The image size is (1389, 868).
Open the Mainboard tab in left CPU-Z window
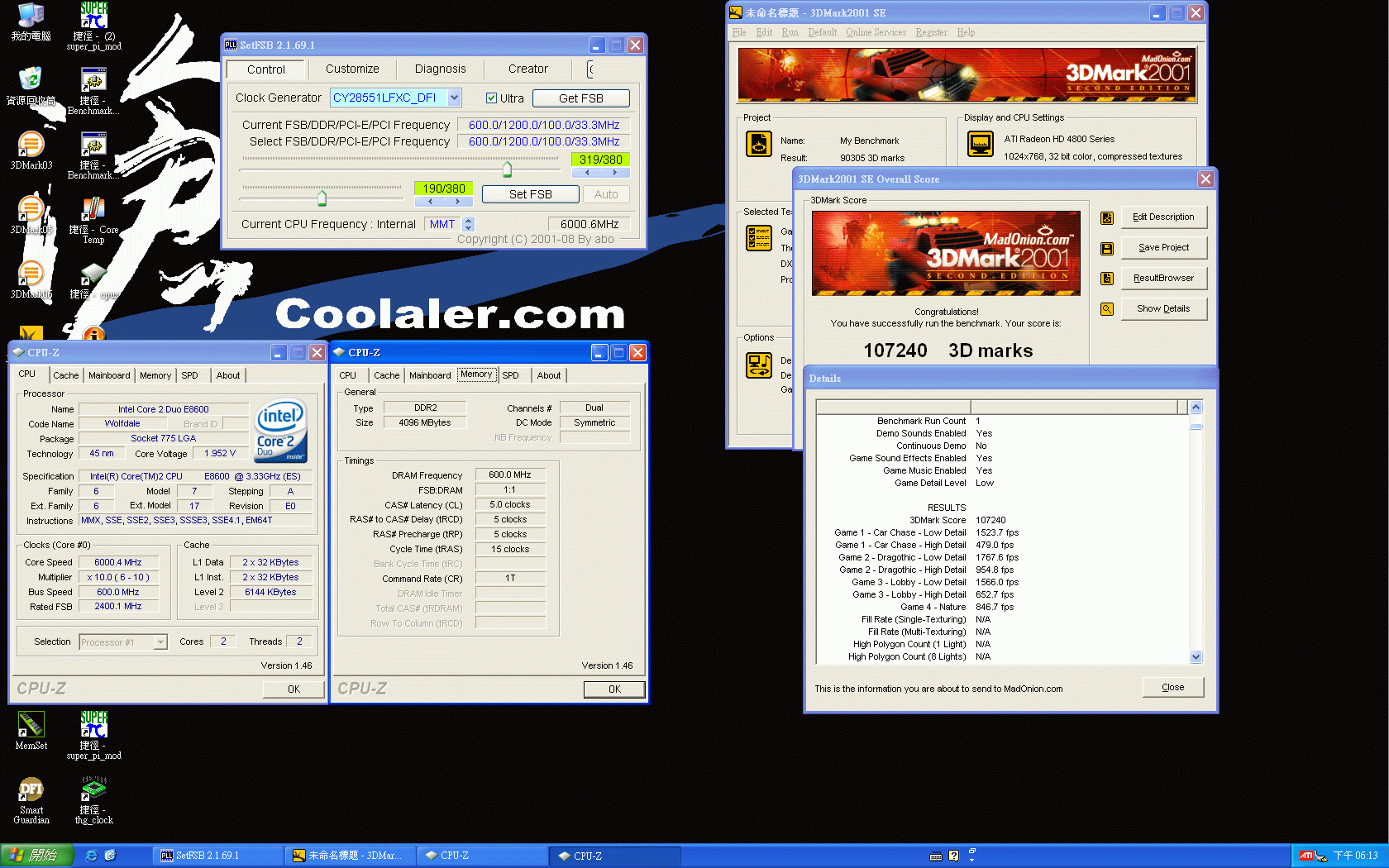(109, 375)
